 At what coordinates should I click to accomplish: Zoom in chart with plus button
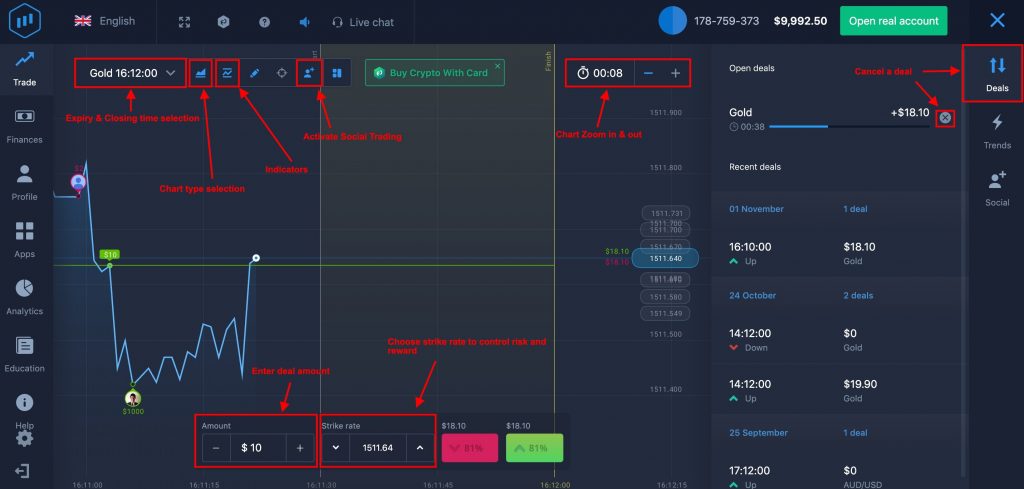coord(676,73)
